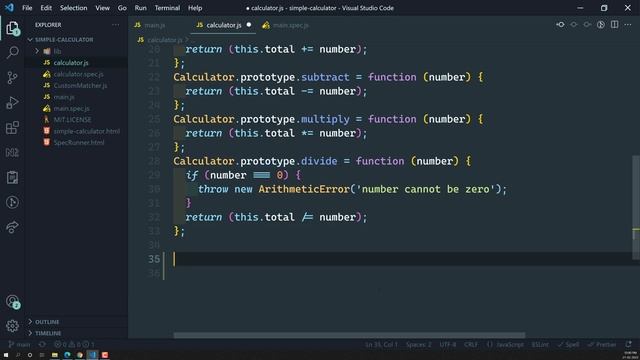This screenshot has height=360, width=640.
Task: Click the Ln 35, Col 1 position indicator
Action: 381,344
